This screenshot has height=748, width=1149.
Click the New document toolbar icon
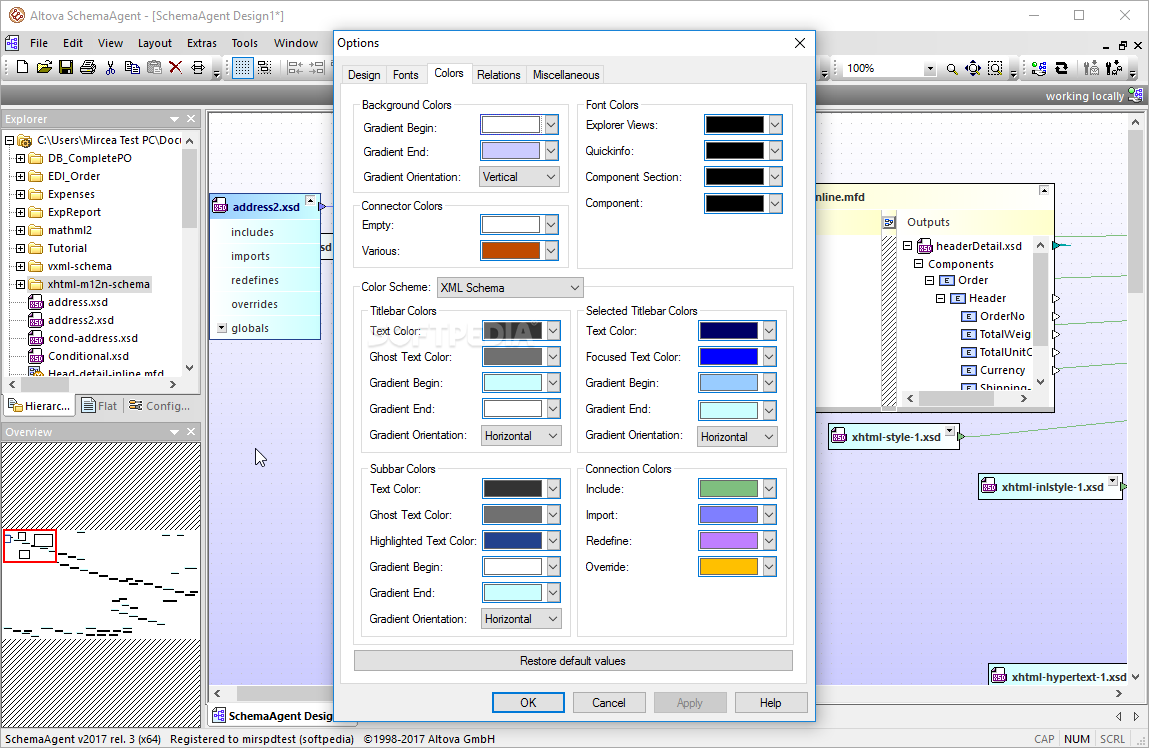(x=22, y=68)
